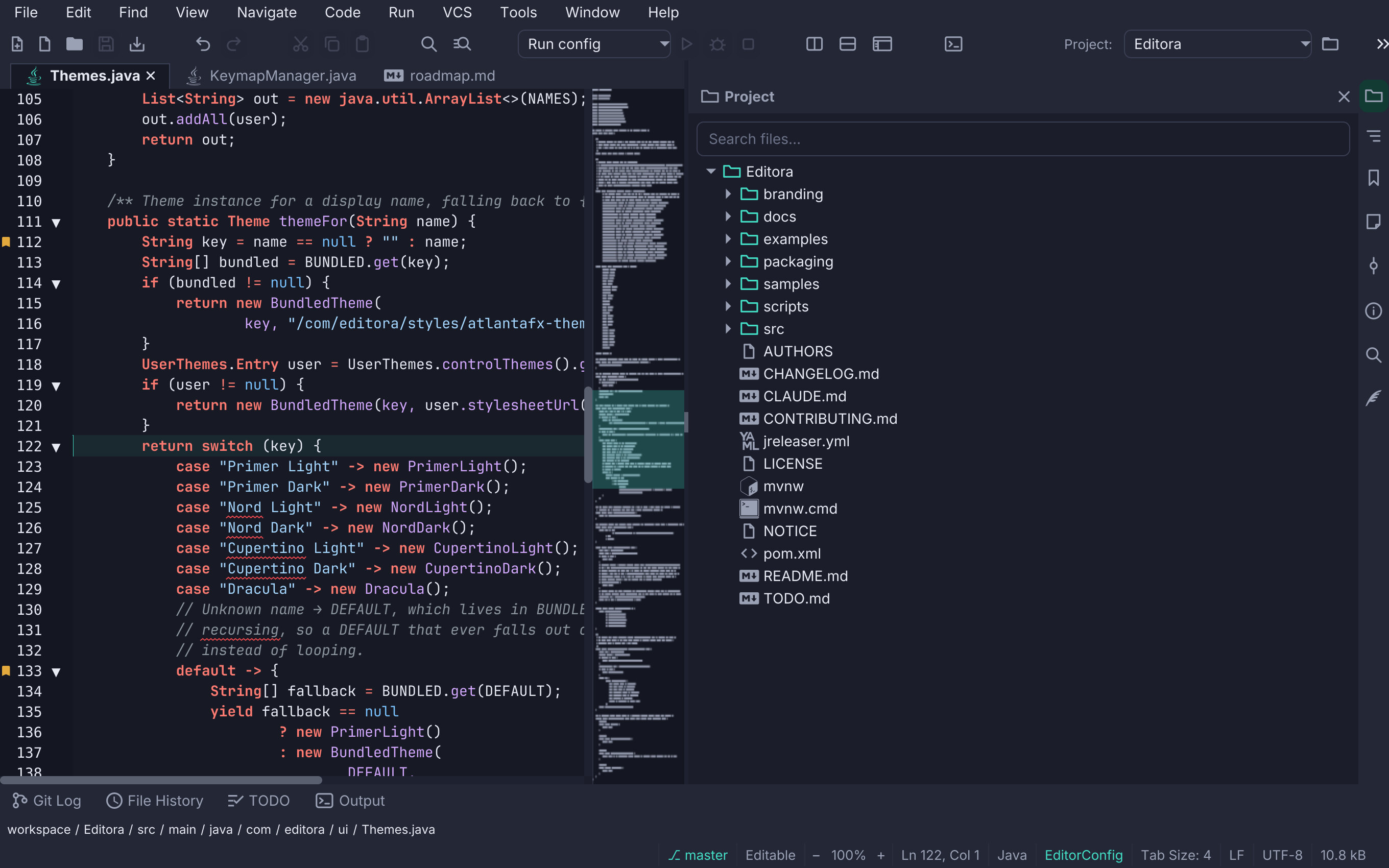
Task: Click EditorConfig in status bar
Action: [x=1084, y=855]
